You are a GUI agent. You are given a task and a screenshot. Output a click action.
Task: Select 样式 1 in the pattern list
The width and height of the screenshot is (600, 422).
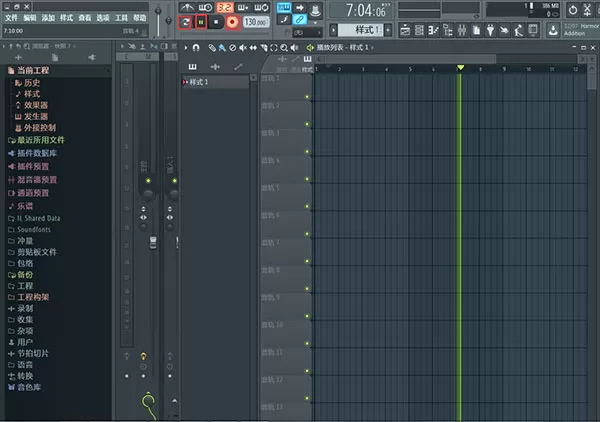click(215, 82)
